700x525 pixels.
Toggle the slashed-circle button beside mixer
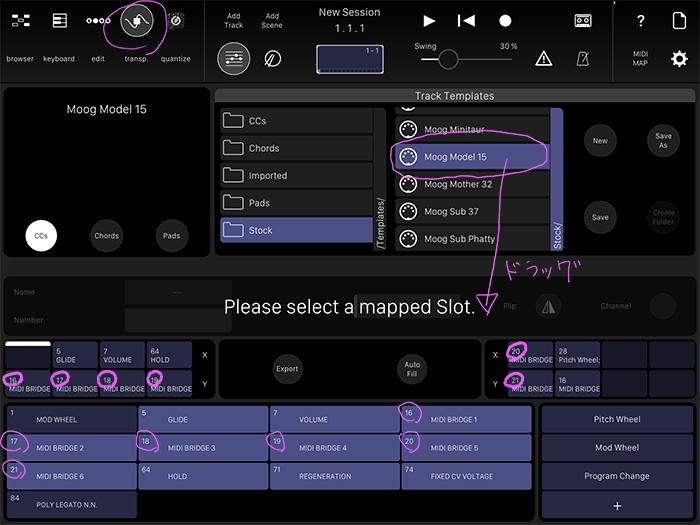click(272, 58)
